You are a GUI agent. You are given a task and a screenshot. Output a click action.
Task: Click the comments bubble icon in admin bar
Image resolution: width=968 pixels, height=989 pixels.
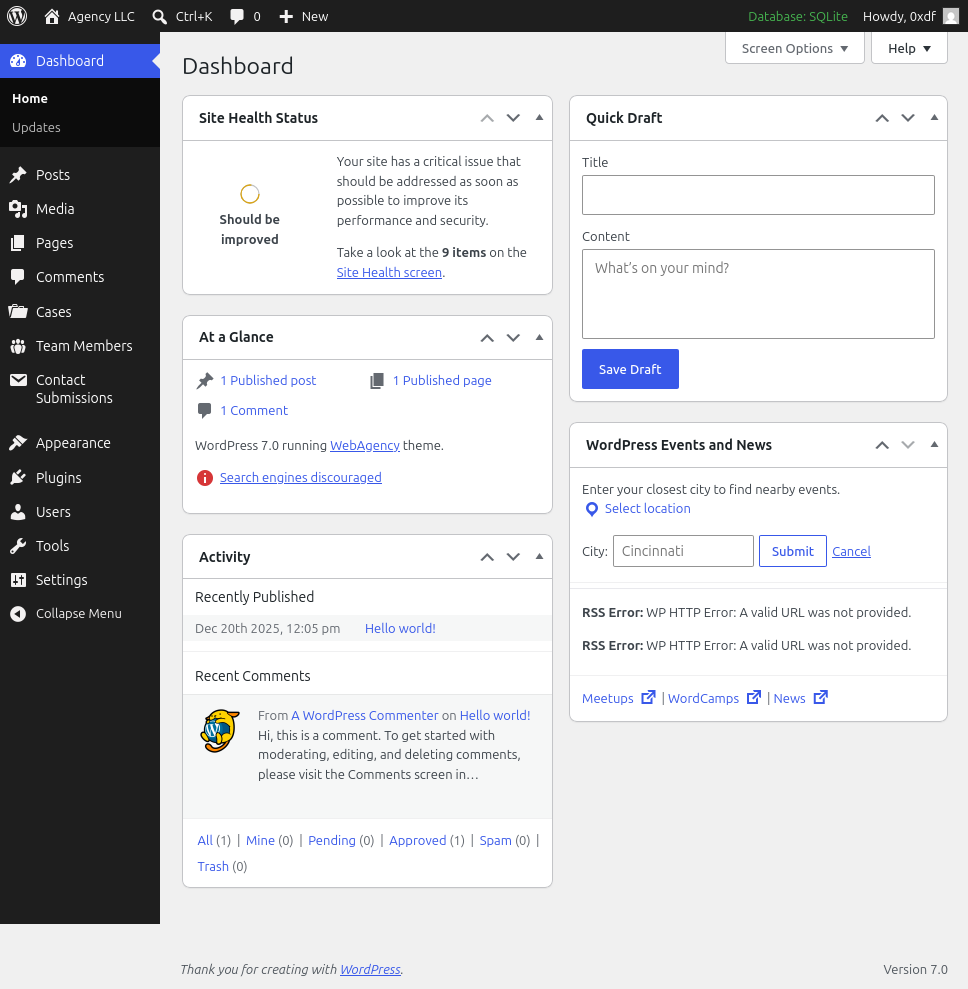tap(237, 16)
